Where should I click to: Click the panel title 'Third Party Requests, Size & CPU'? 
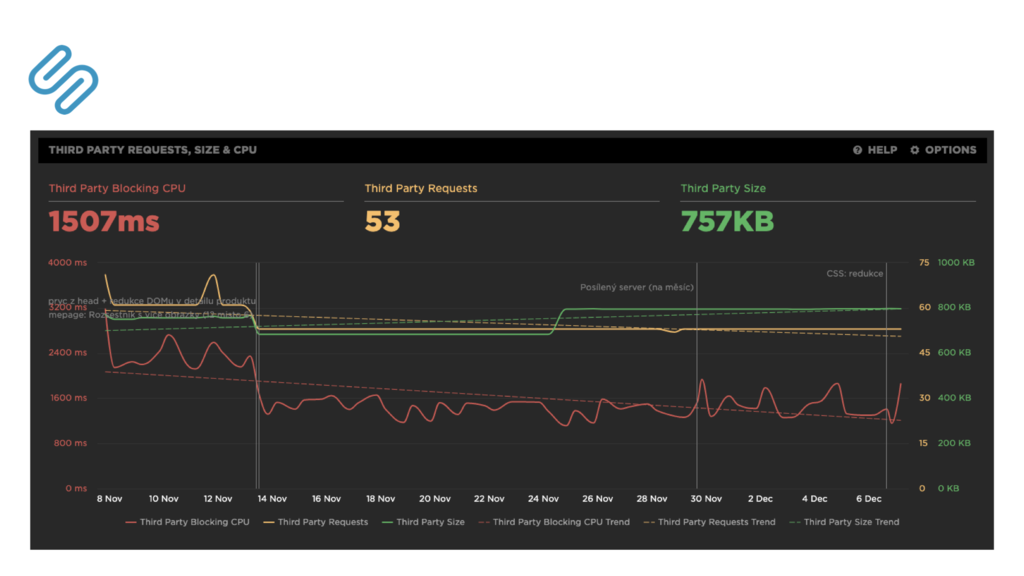(153, 150)
